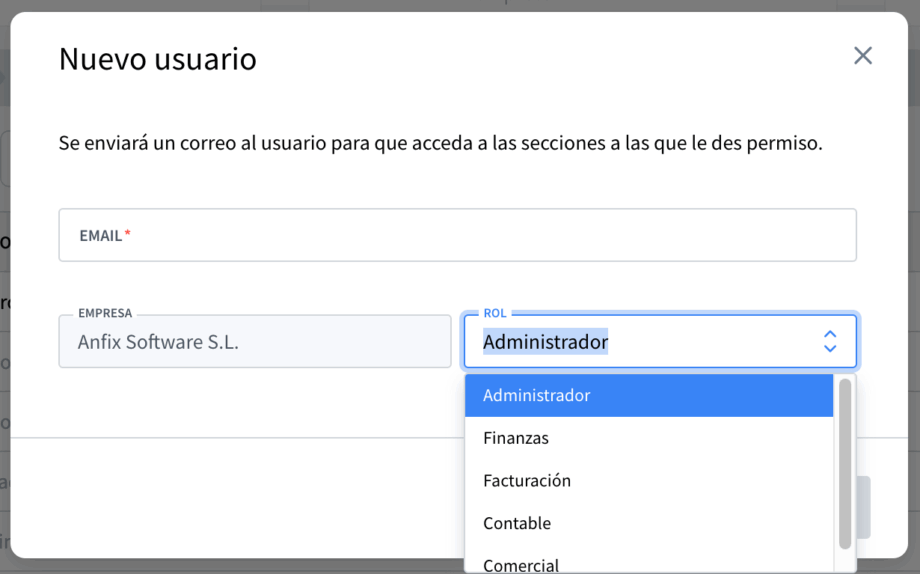Click the gray button behind the role list
The image size is (920, 574).
click(x=862, y=507)
